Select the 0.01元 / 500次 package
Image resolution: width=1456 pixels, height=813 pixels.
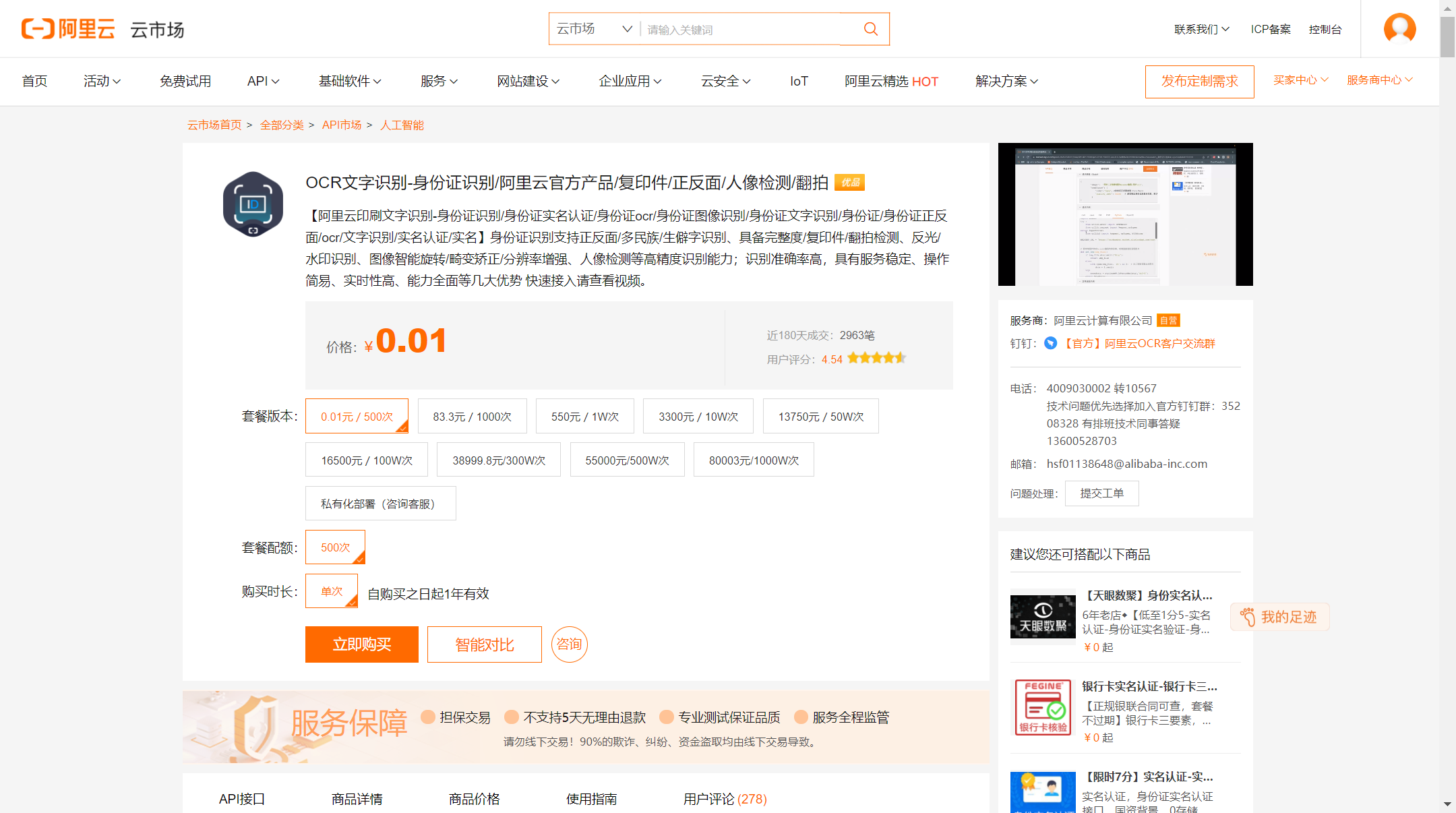point(357,416)
